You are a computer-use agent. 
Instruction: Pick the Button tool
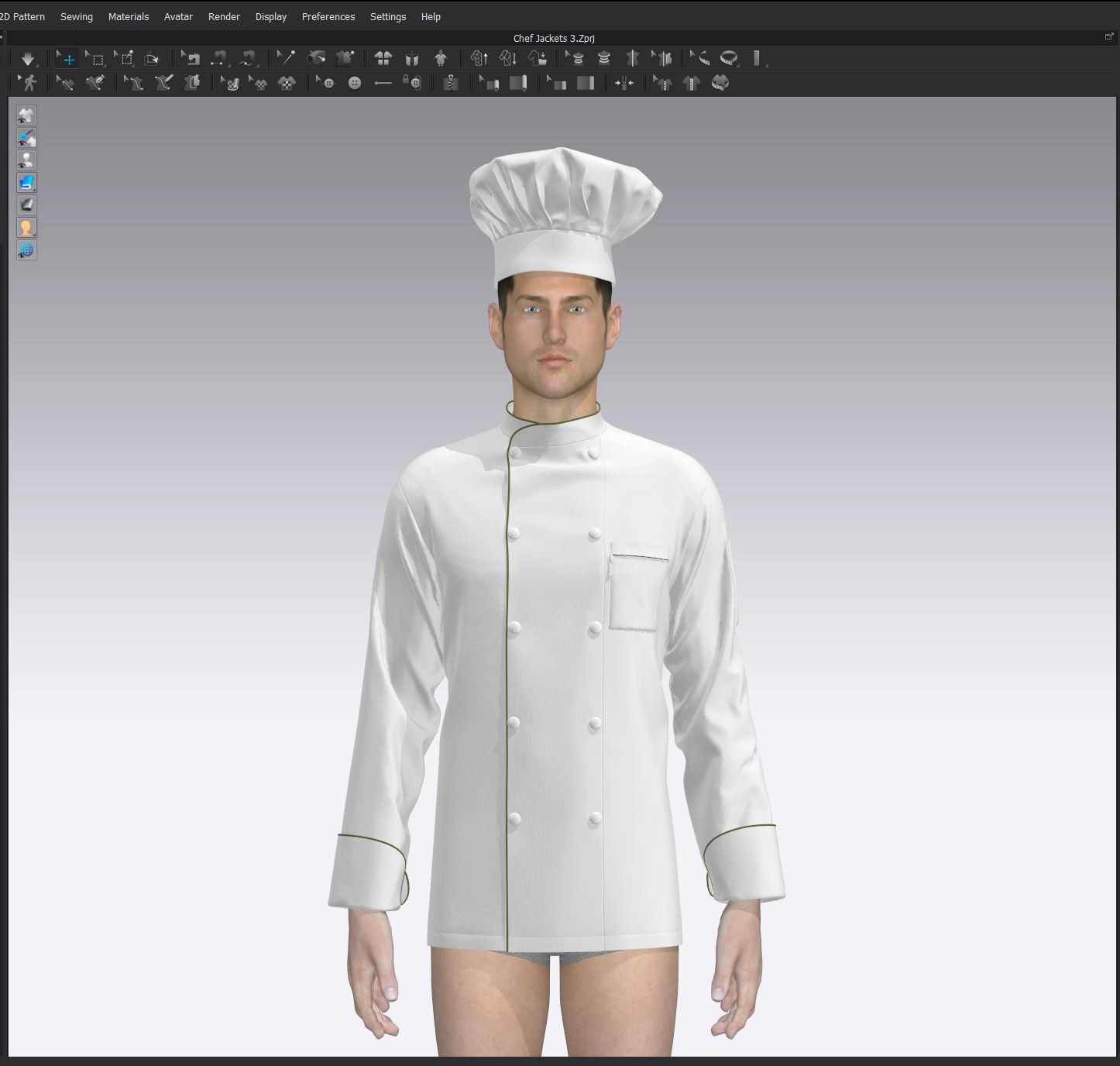pos(355,83)
